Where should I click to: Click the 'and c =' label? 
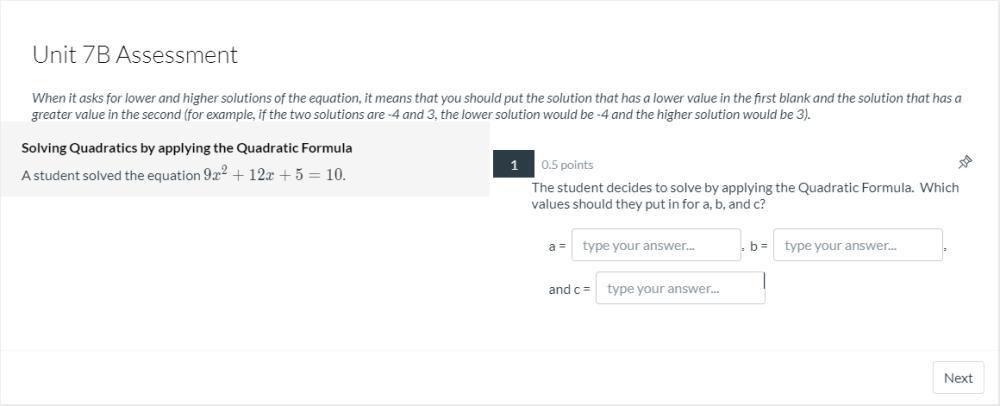pyautogui.click(x=569, y=290)
